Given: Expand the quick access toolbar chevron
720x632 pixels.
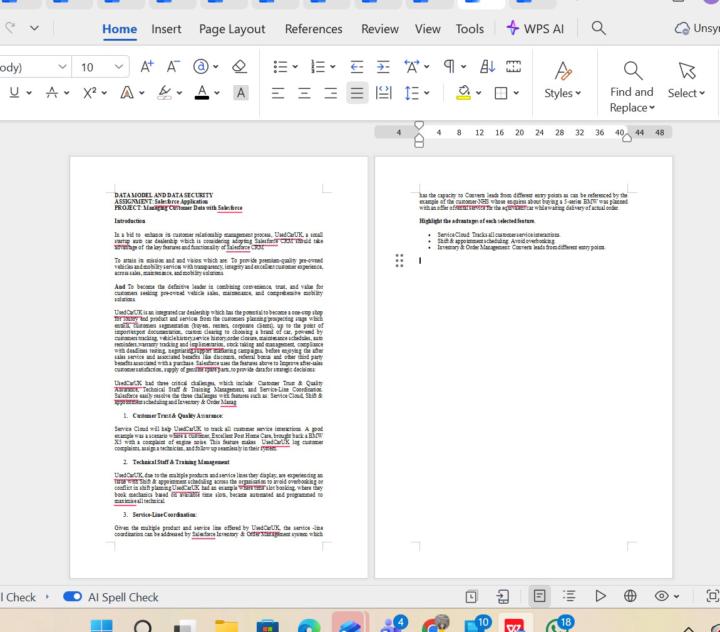Looking at the screenshot, I should click(x=34, y=28).
